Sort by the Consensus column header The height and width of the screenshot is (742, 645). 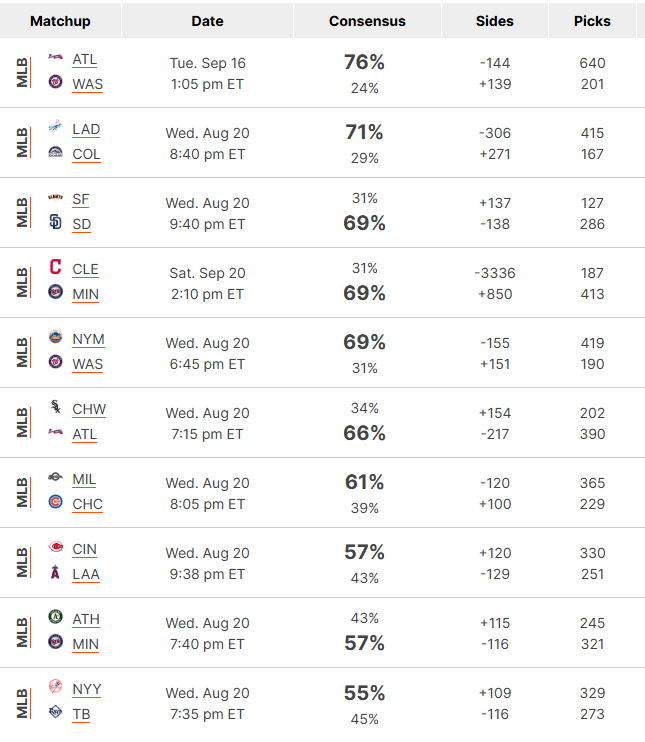[x=367, y=21]
